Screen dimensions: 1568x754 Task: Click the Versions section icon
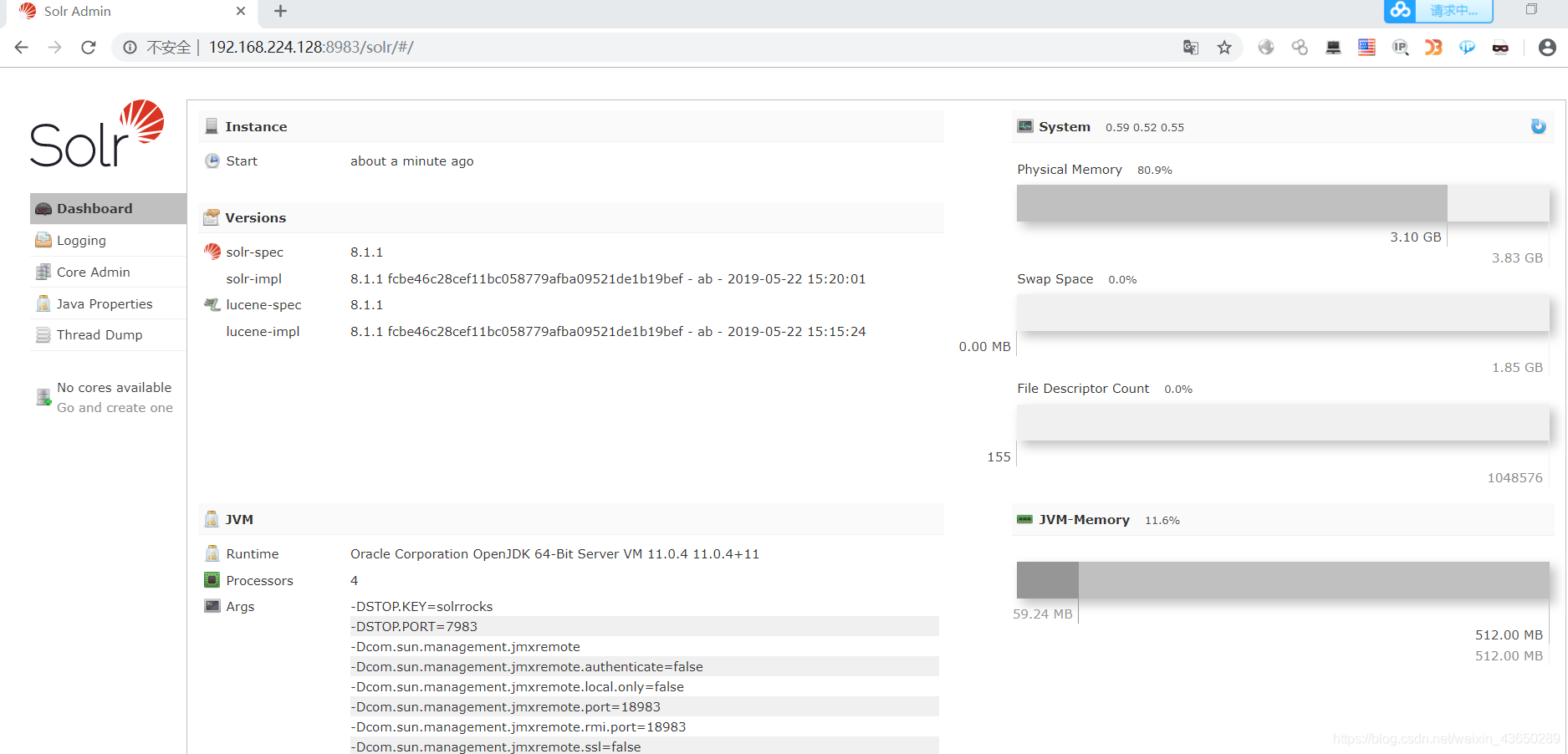click(x=212, y=217)
